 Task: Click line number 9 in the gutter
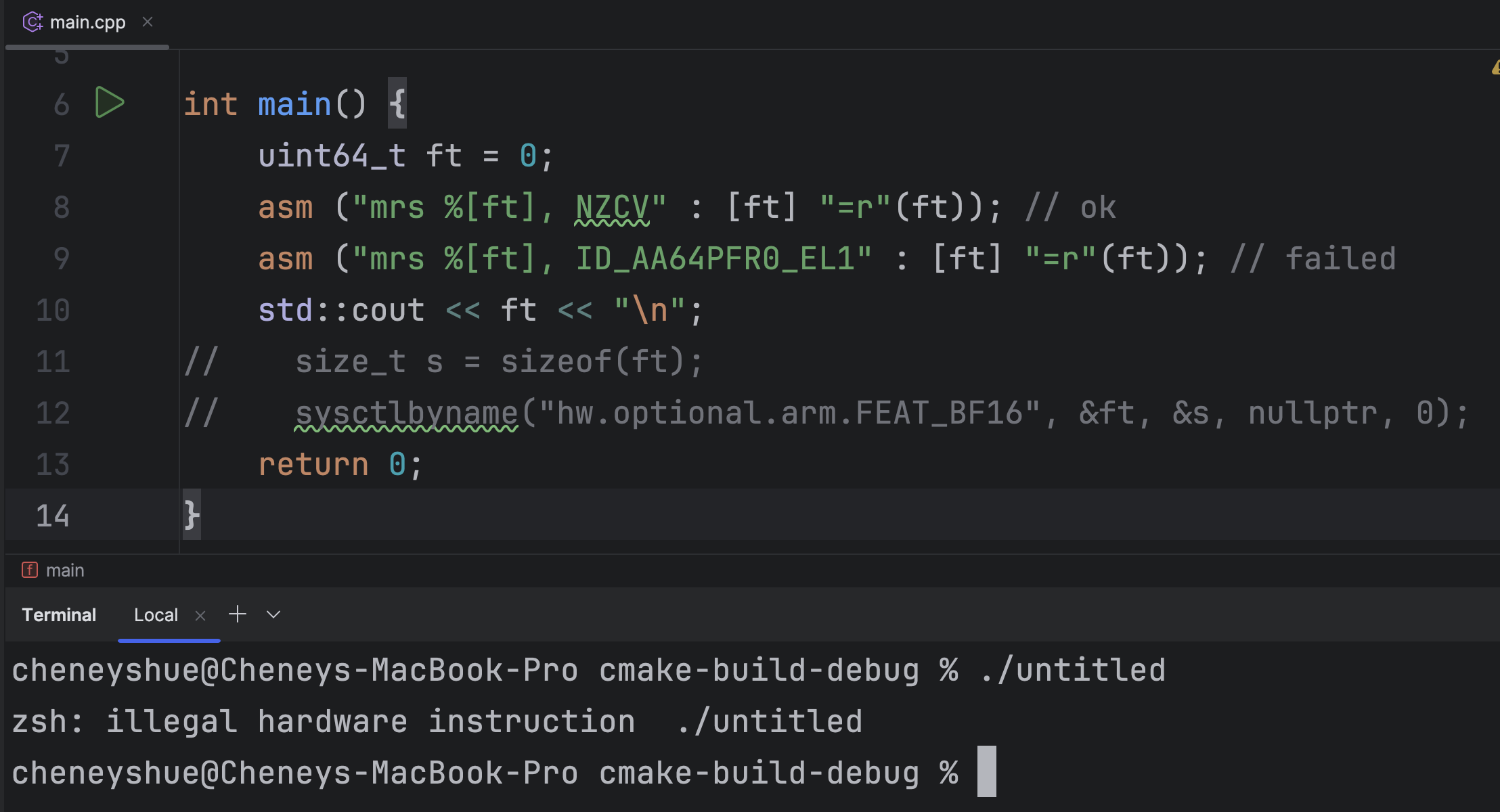tap(61, 258)
